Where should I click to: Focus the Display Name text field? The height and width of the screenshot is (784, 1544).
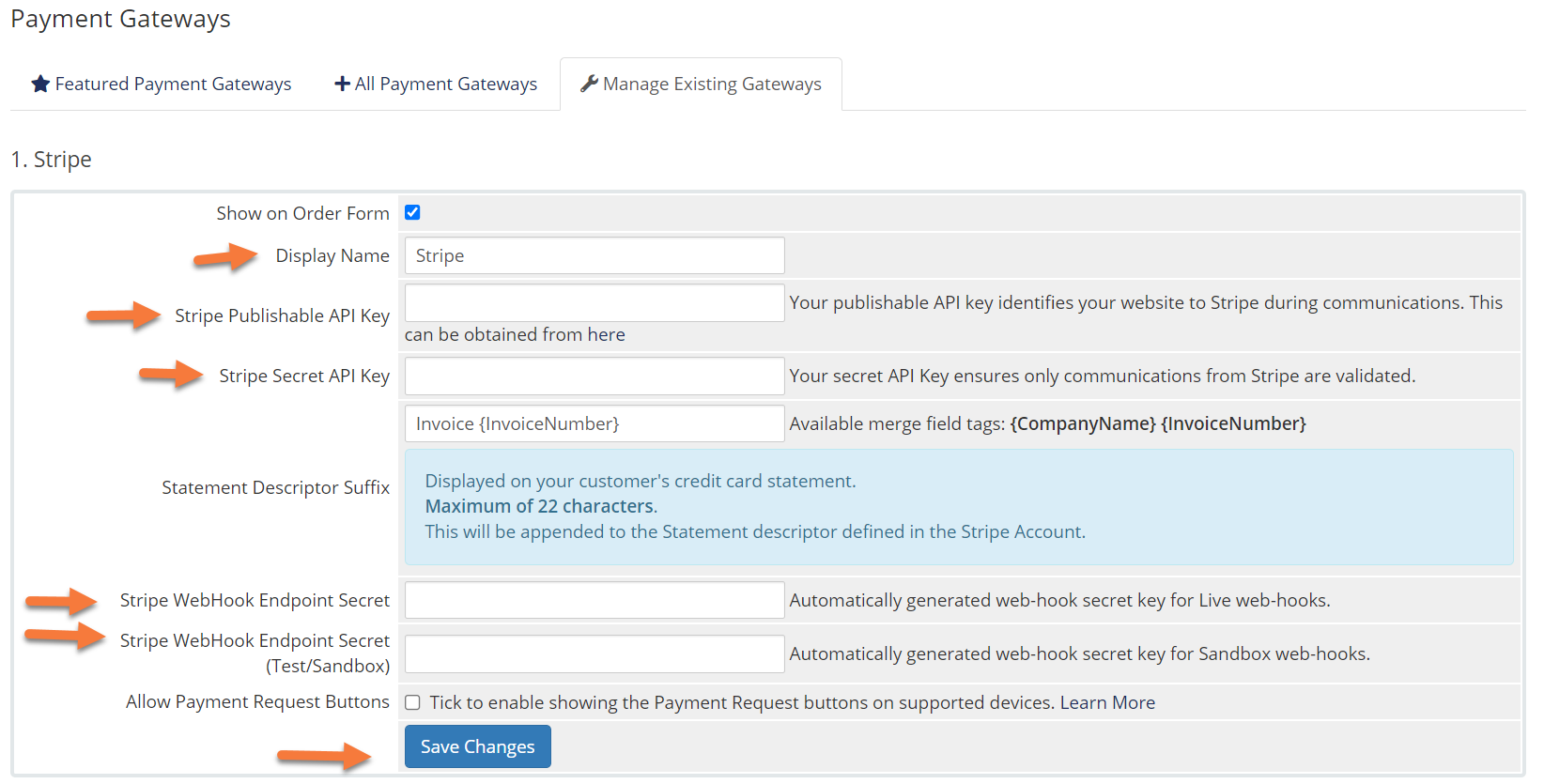pyautogui.click(x=594, y=256)
